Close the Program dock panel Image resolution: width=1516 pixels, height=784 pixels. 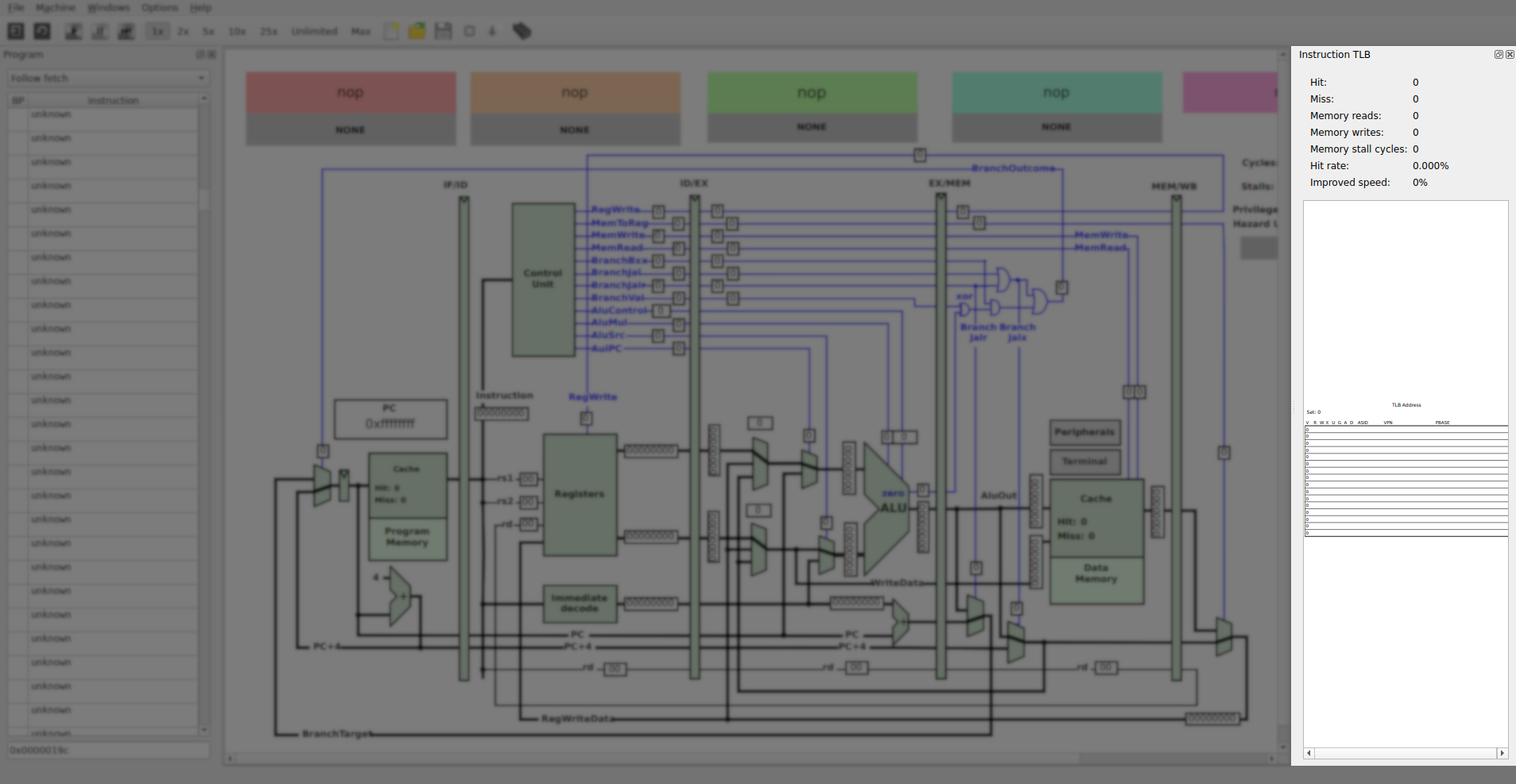(x=212, y=54)
